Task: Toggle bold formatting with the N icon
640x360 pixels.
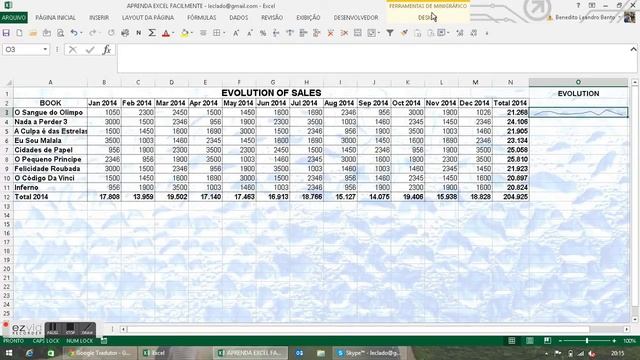Action: (139, 33)
